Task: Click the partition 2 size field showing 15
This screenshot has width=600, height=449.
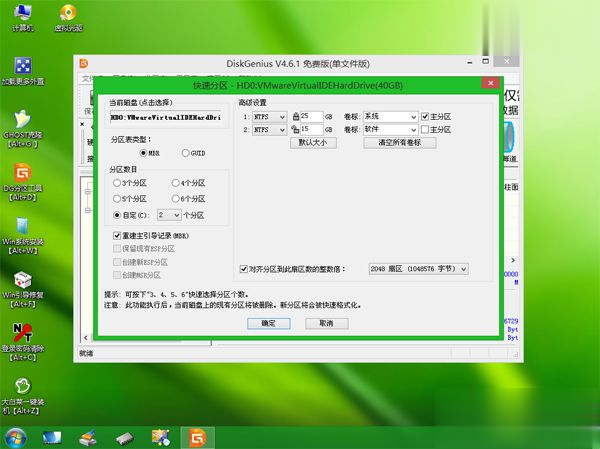Action: (311, 129)
